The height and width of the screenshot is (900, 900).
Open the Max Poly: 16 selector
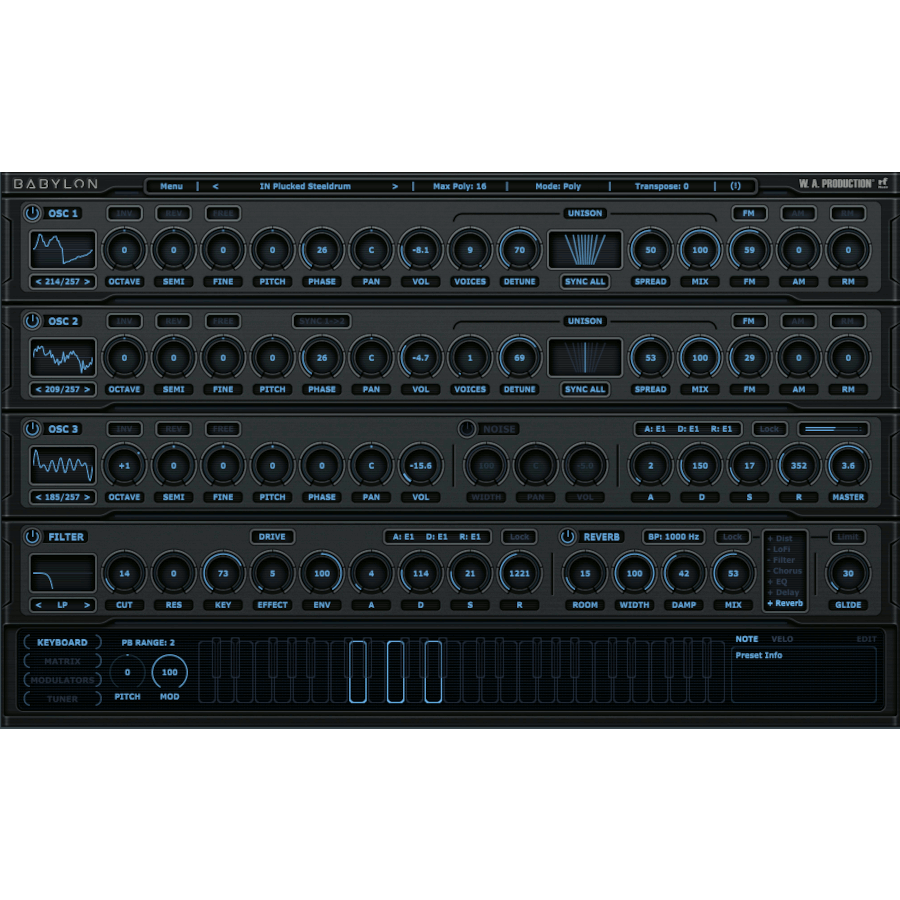(x=459, y=187)
